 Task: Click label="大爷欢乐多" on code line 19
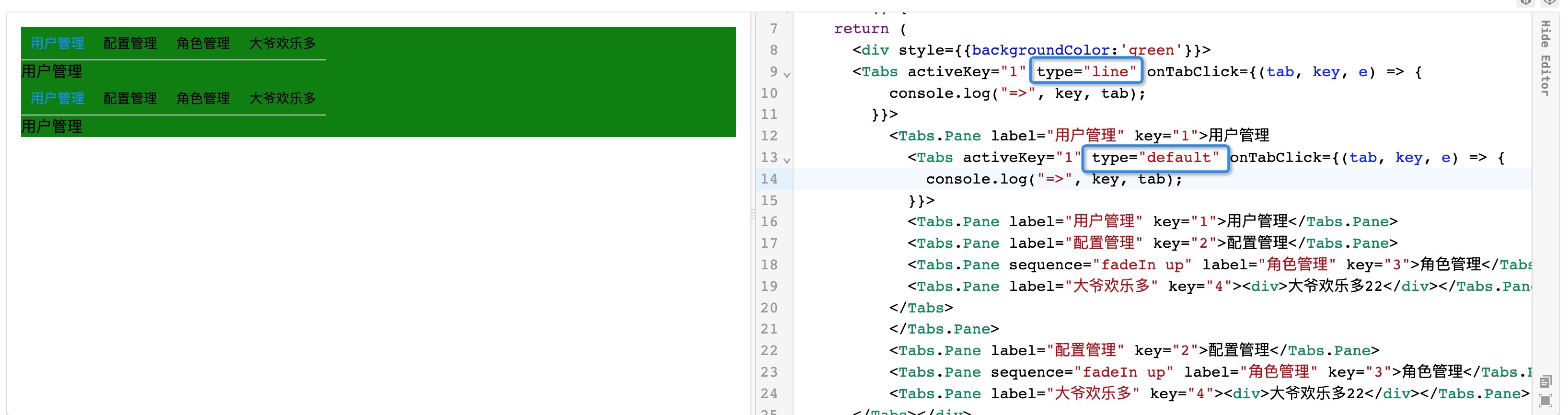coord(1084,286)
